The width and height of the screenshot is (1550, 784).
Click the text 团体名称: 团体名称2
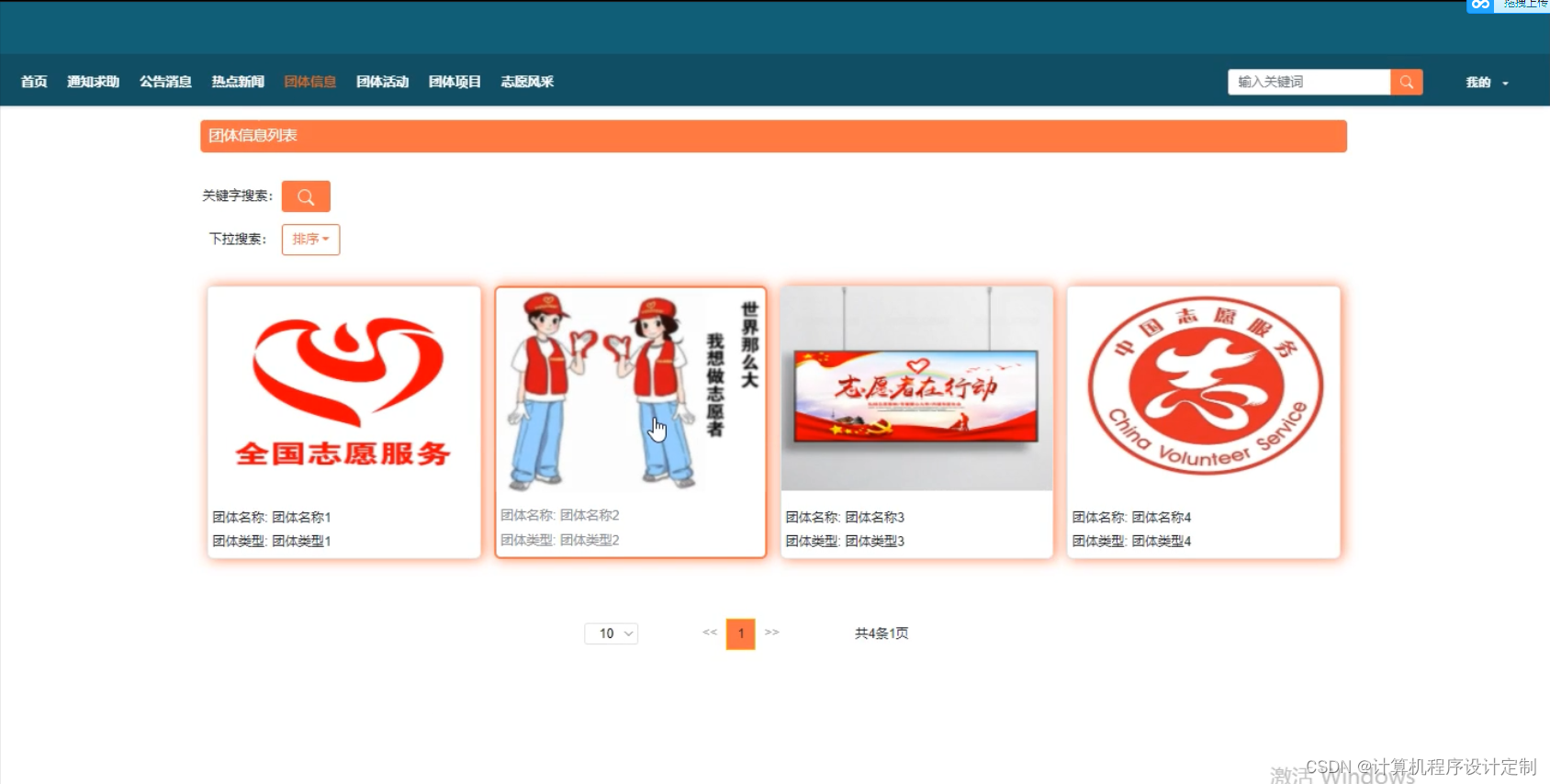560,516
